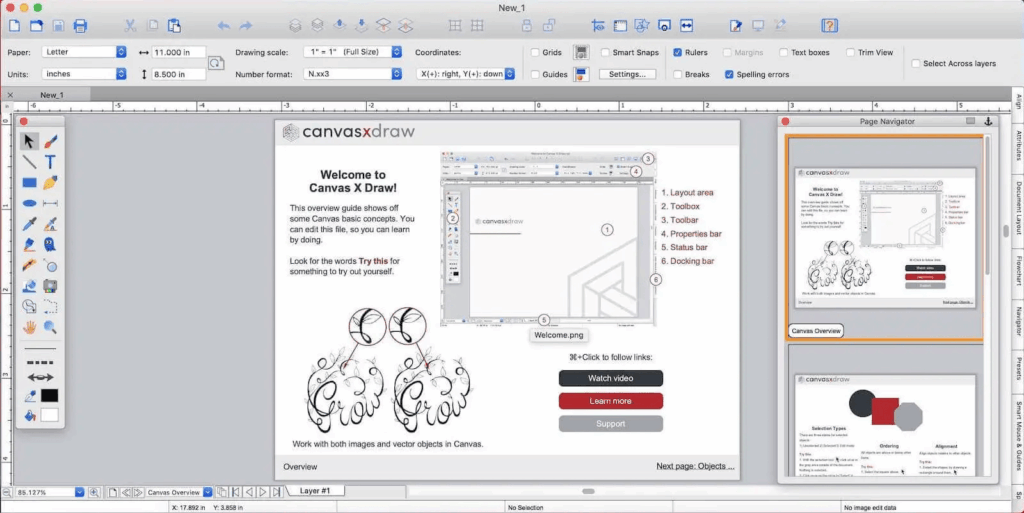The image size is (1024, 513).
Task: Enable the Grids checkbox
Action: click(536, 52)
